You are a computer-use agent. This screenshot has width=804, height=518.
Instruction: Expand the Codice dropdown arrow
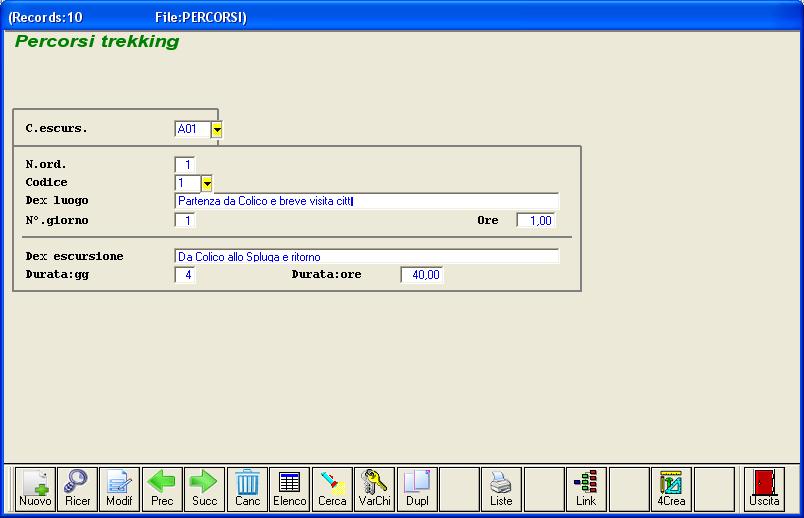pyautogui.click(x=207, y=183)
